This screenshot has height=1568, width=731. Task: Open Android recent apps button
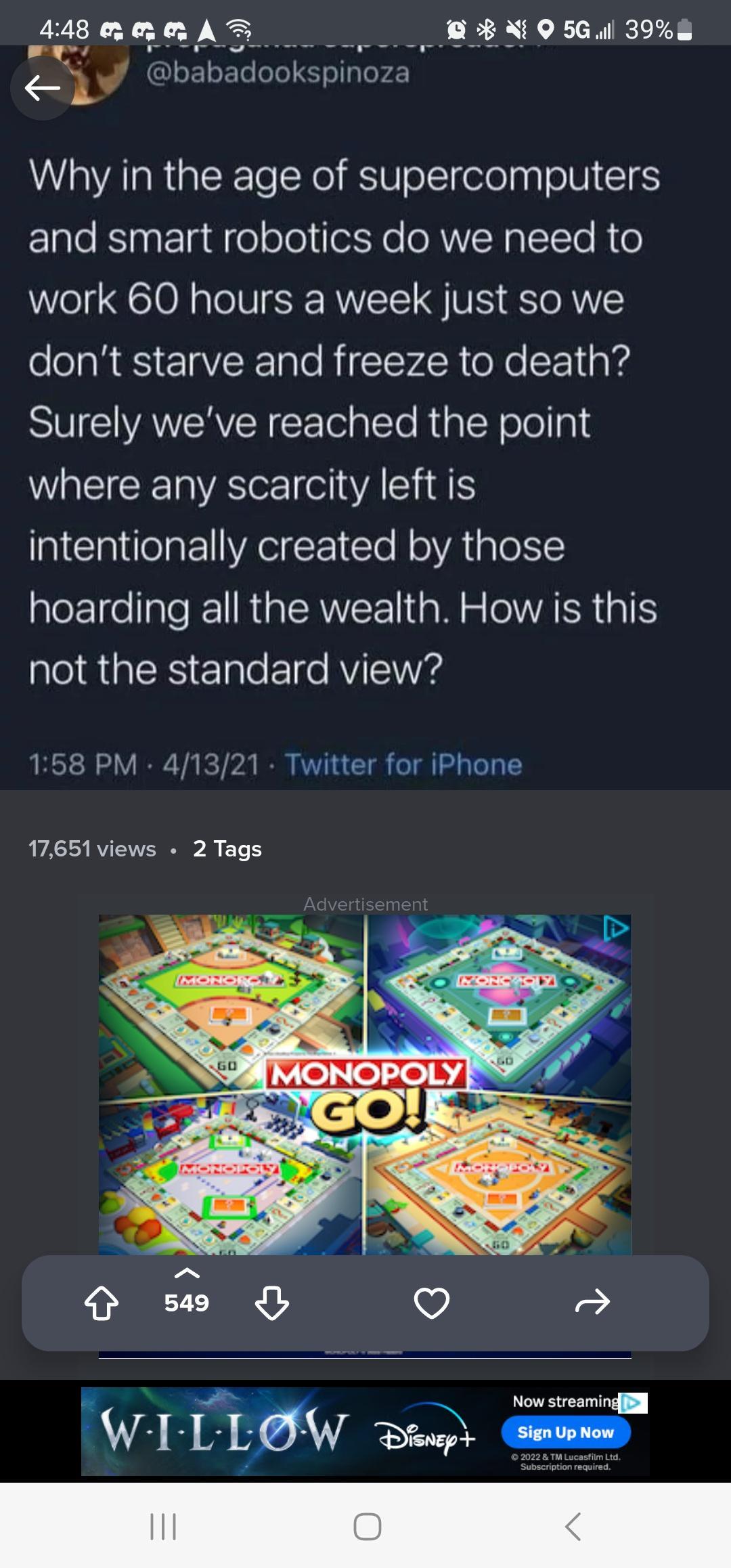[x=163, y=1526]
